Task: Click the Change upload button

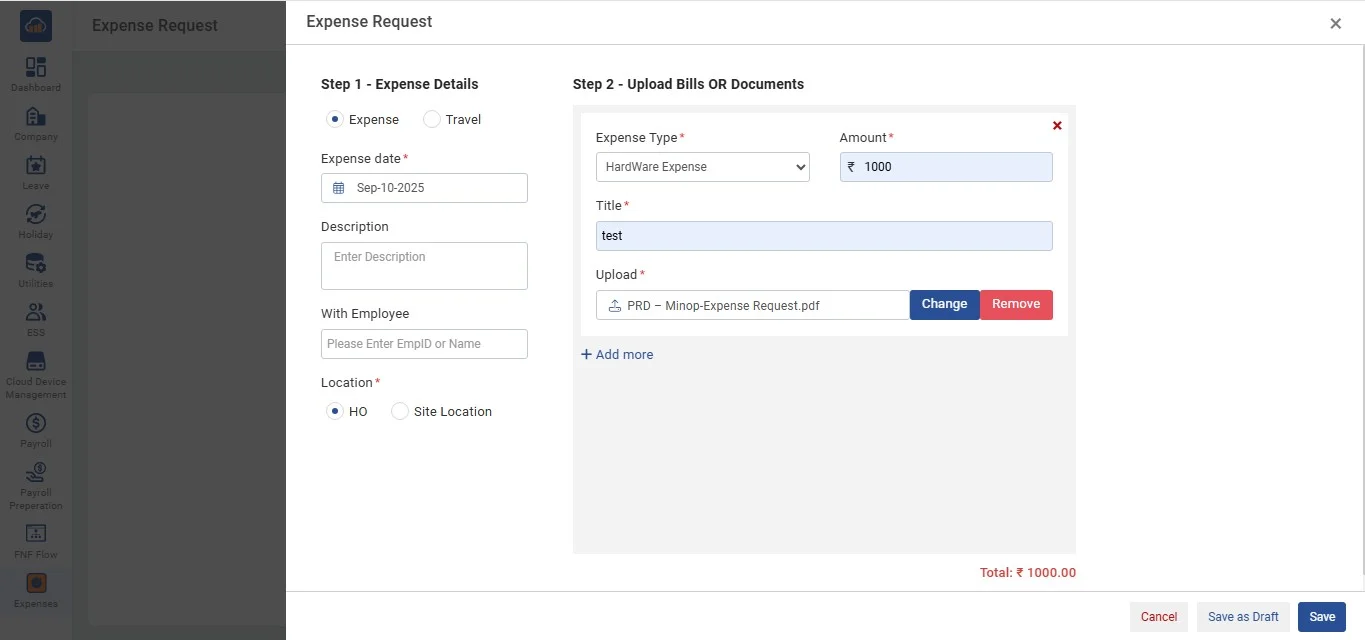Action: (944, 305)
